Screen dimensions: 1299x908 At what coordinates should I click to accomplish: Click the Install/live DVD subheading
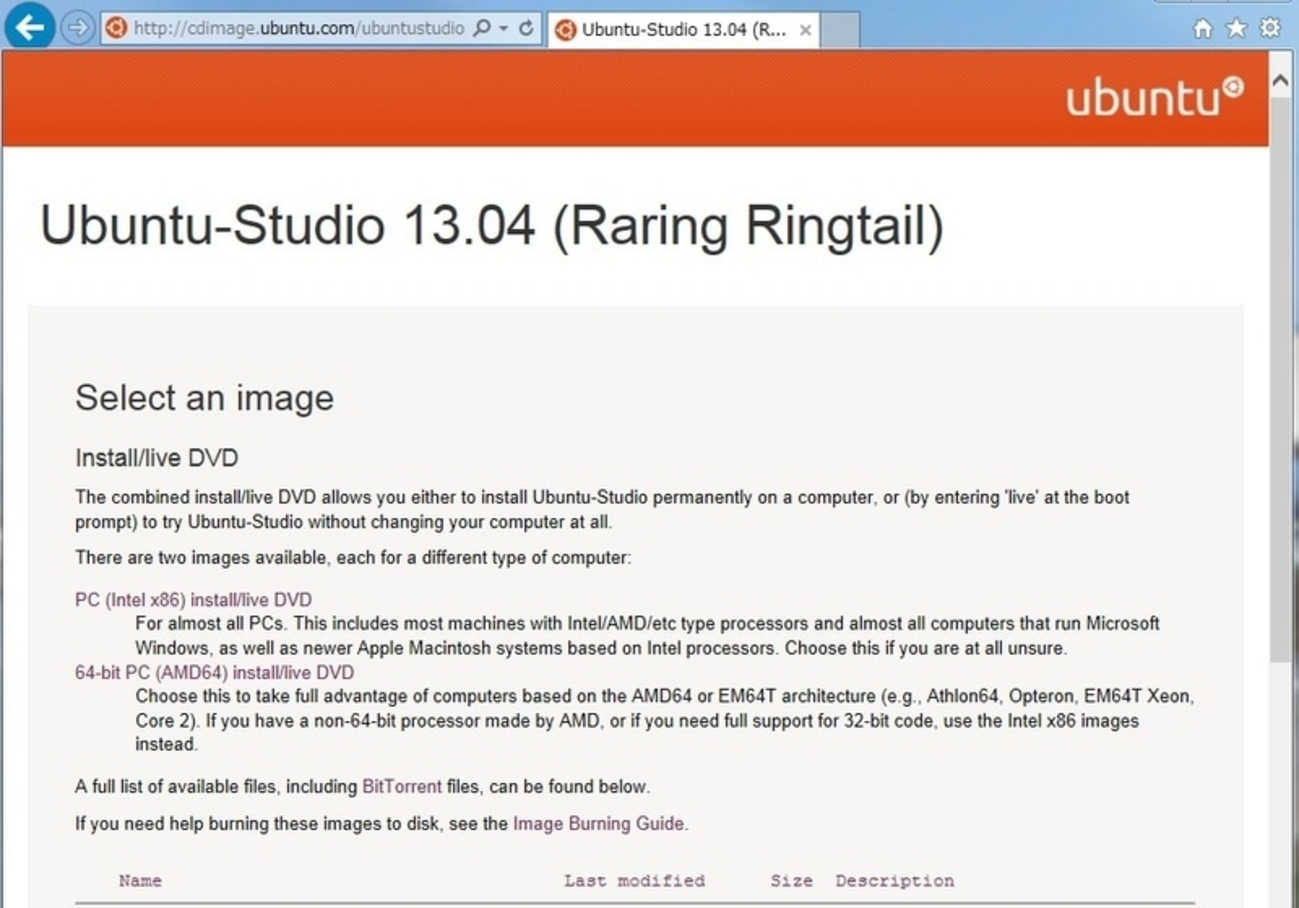tap(157, 459)
